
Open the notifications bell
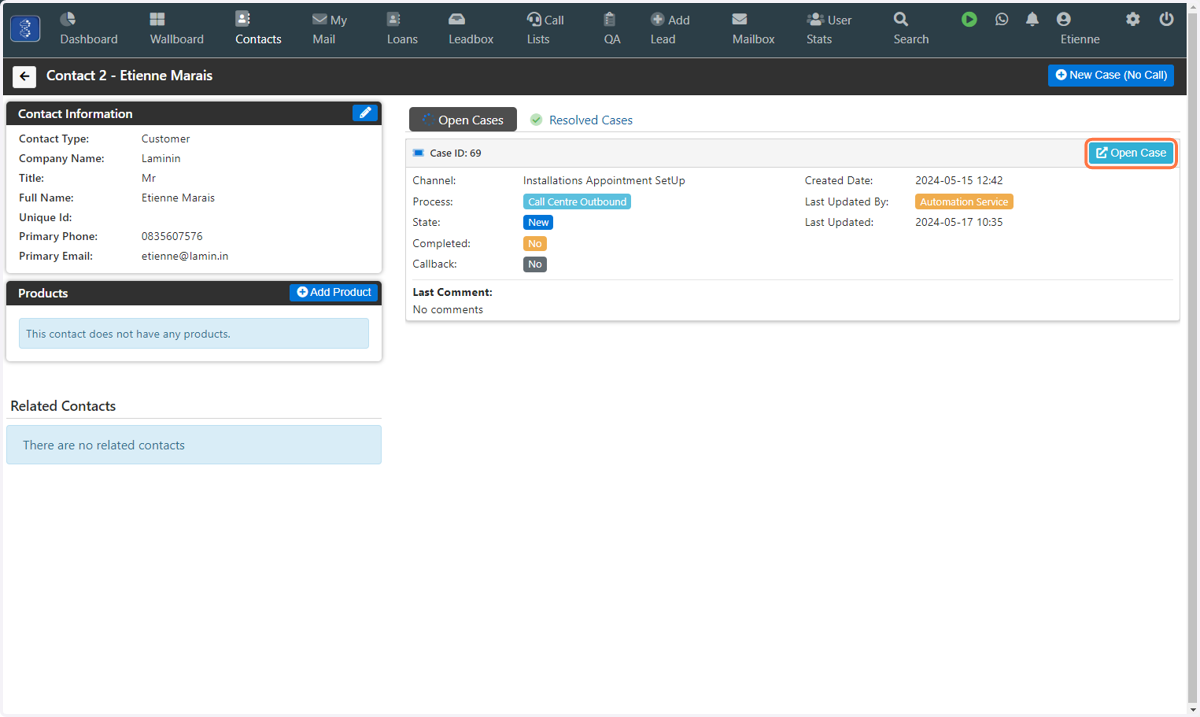(1032, 19)
